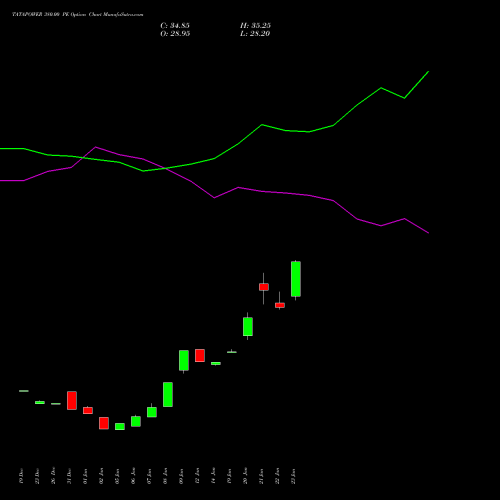This screenshot has width=500, height=500.
Task: Click the small red candlestick for 22 Jan
Action: click(280, 305)
